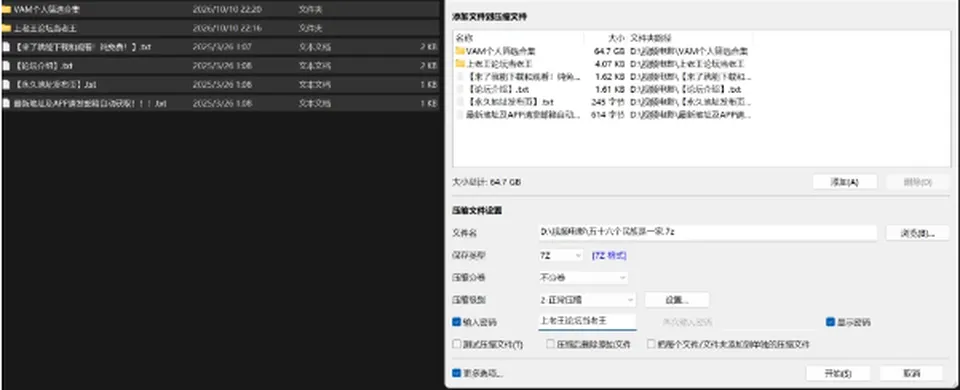Viewport: 960px width, 390px height.
Task: Select 最新地址及APP请发邮箱自动获取 txt in Explorer
Action: tap(90, 103)
